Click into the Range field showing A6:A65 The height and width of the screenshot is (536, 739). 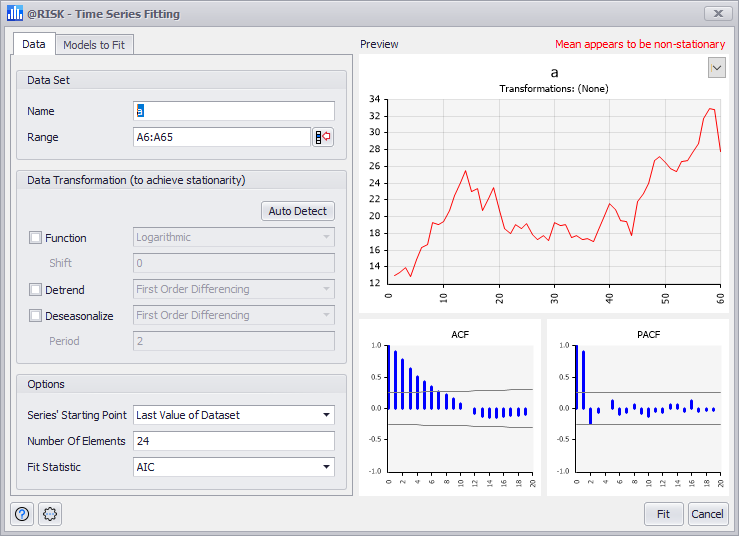pos(221,137)
